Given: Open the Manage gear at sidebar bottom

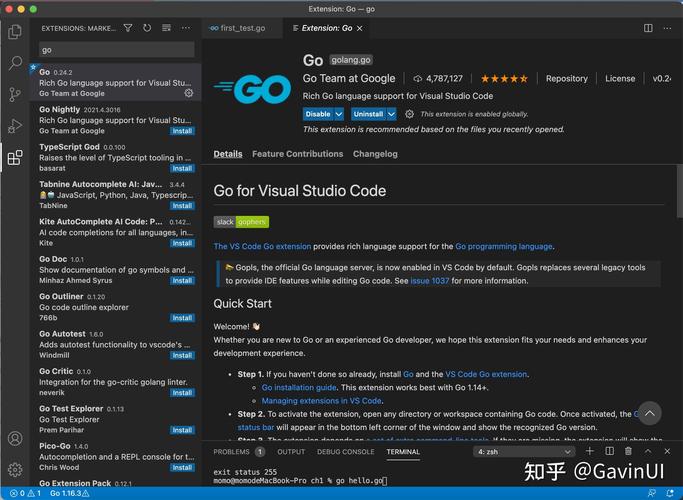Looking at the screenshot, I should tap(15, 470).
